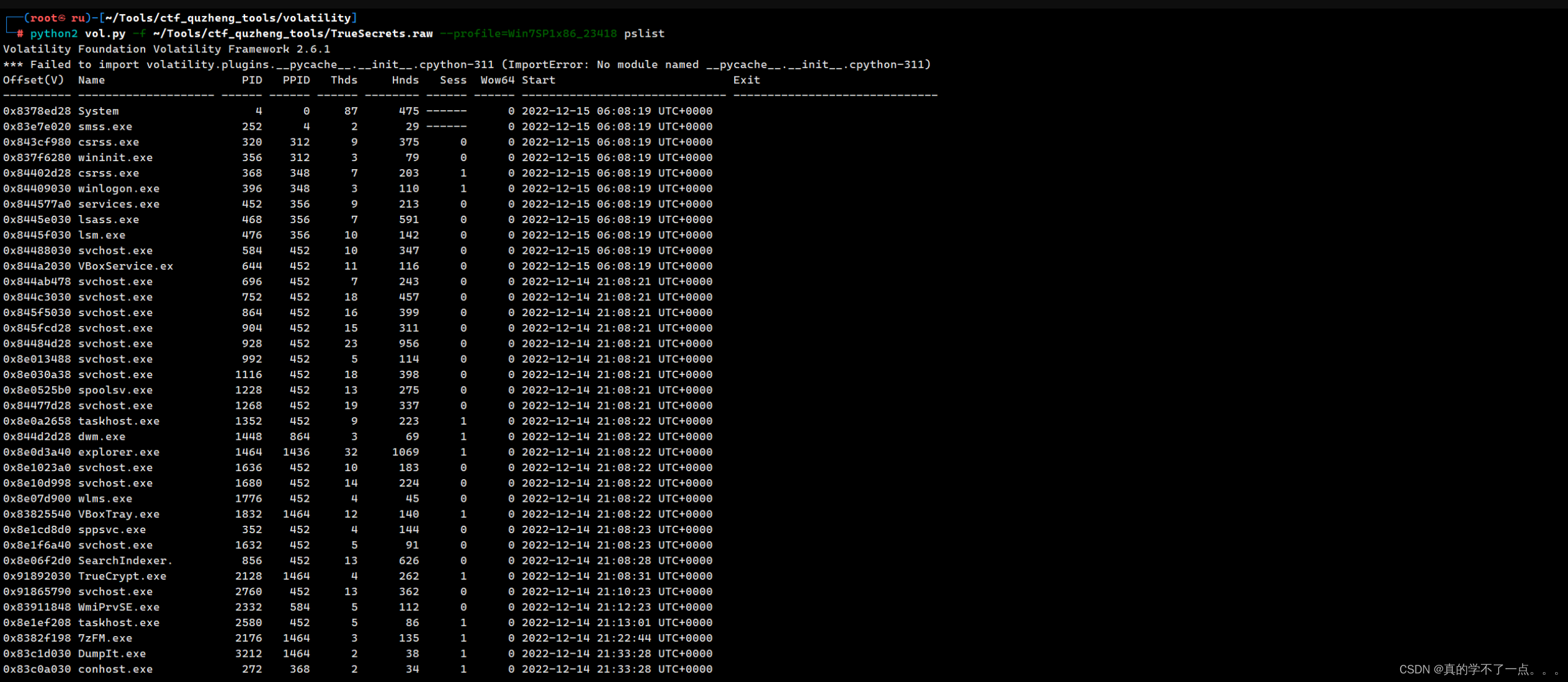
Task: Click the pslist command argument
Action: point(644,33)
